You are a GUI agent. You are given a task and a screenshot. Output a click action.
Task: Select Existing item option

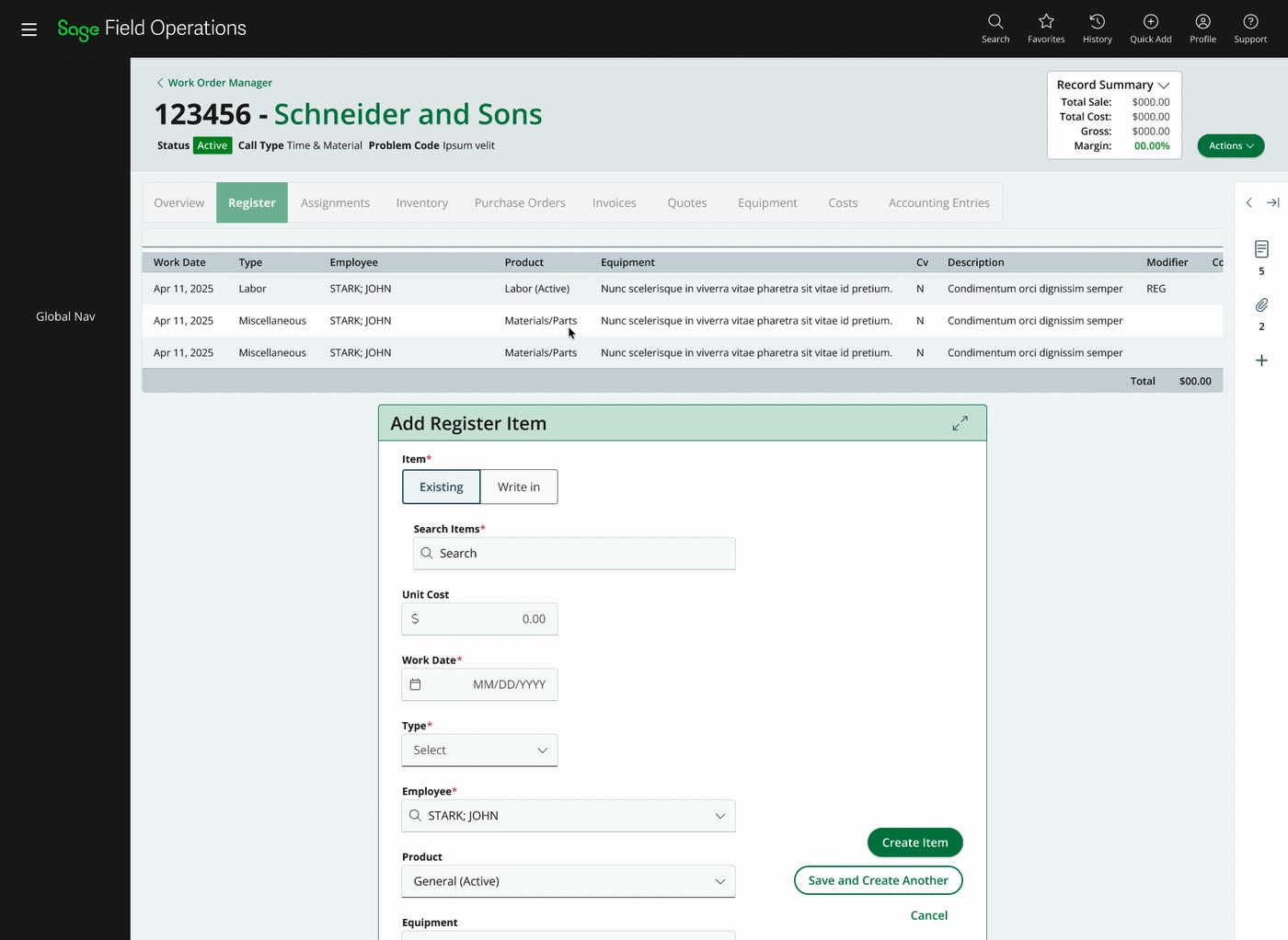[x=442, y=487]
